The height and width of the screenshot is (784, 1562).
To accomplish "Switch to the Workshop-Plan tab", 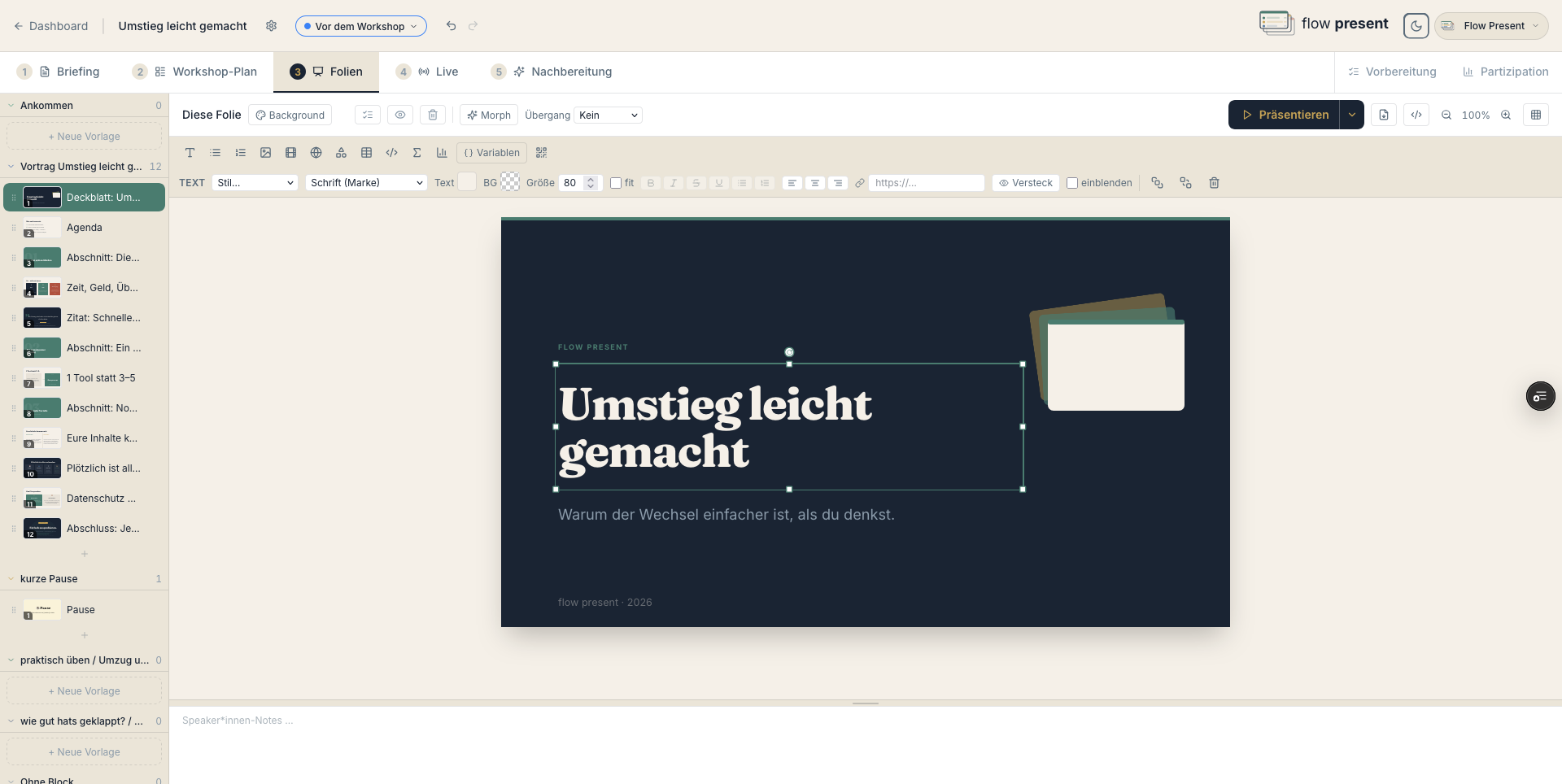I will pos(194,72).
